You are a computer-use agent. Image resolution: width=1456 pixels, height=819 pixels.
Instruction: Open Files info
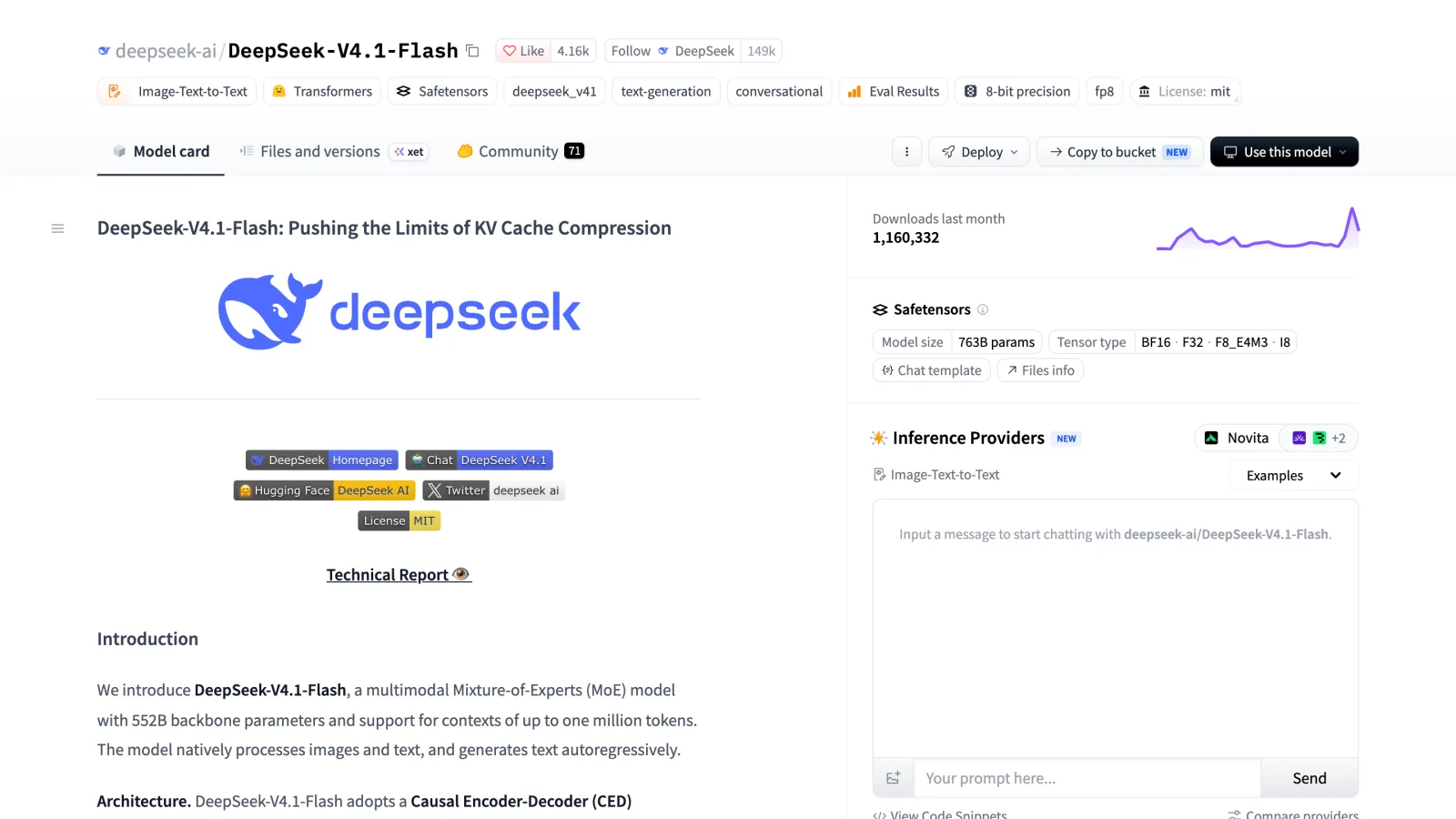pyautogui.click(x=1040, y=370)
